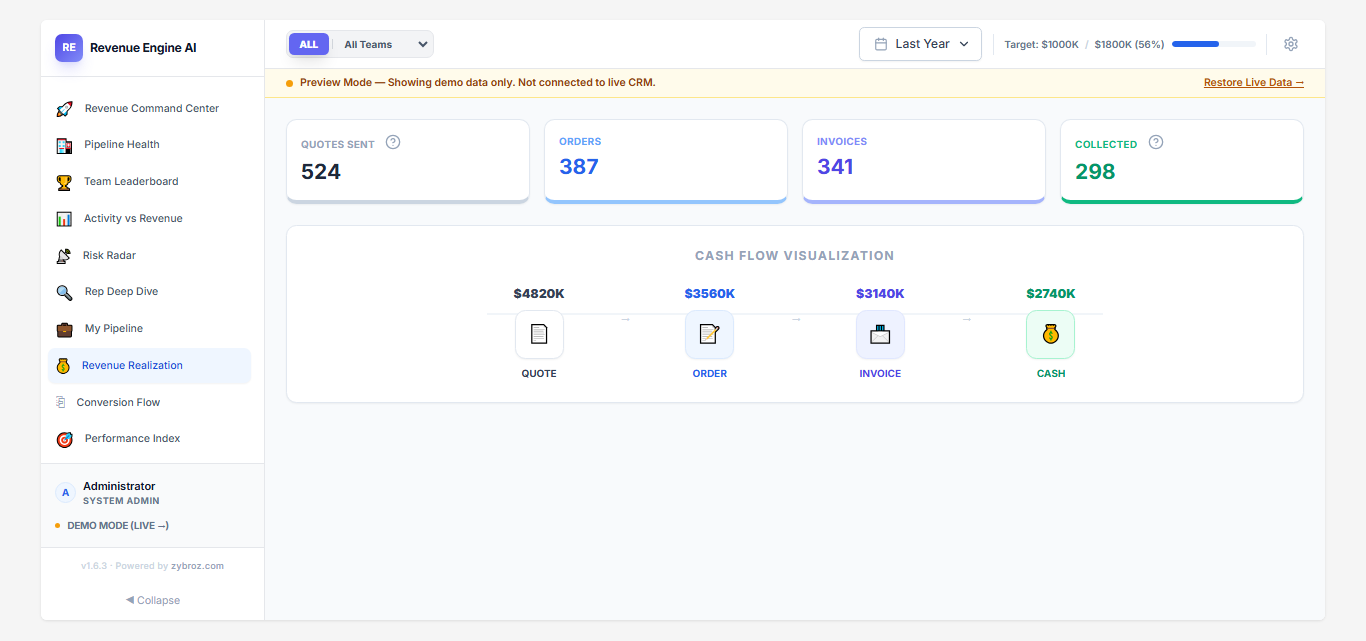Viewport: 1366px width, 641px height.
Task: Toggle the ALL teams filter button
Action: [x=308, y=44]
